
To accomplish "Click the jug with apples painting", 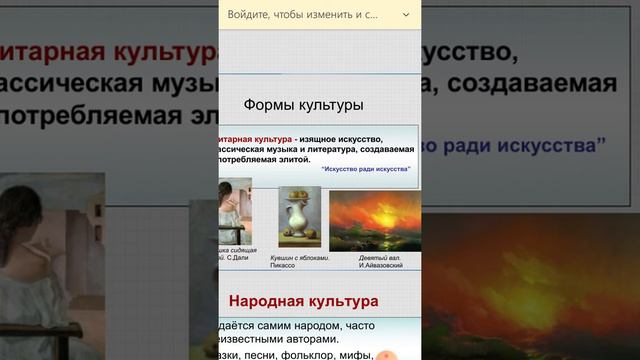I will point(300,217).
